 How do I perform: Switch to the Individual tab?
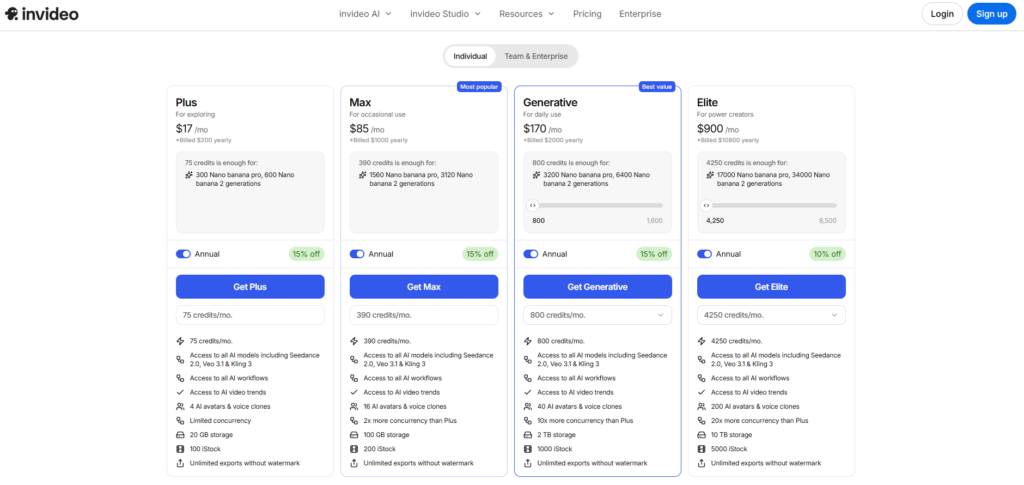[x=470, y=56]
